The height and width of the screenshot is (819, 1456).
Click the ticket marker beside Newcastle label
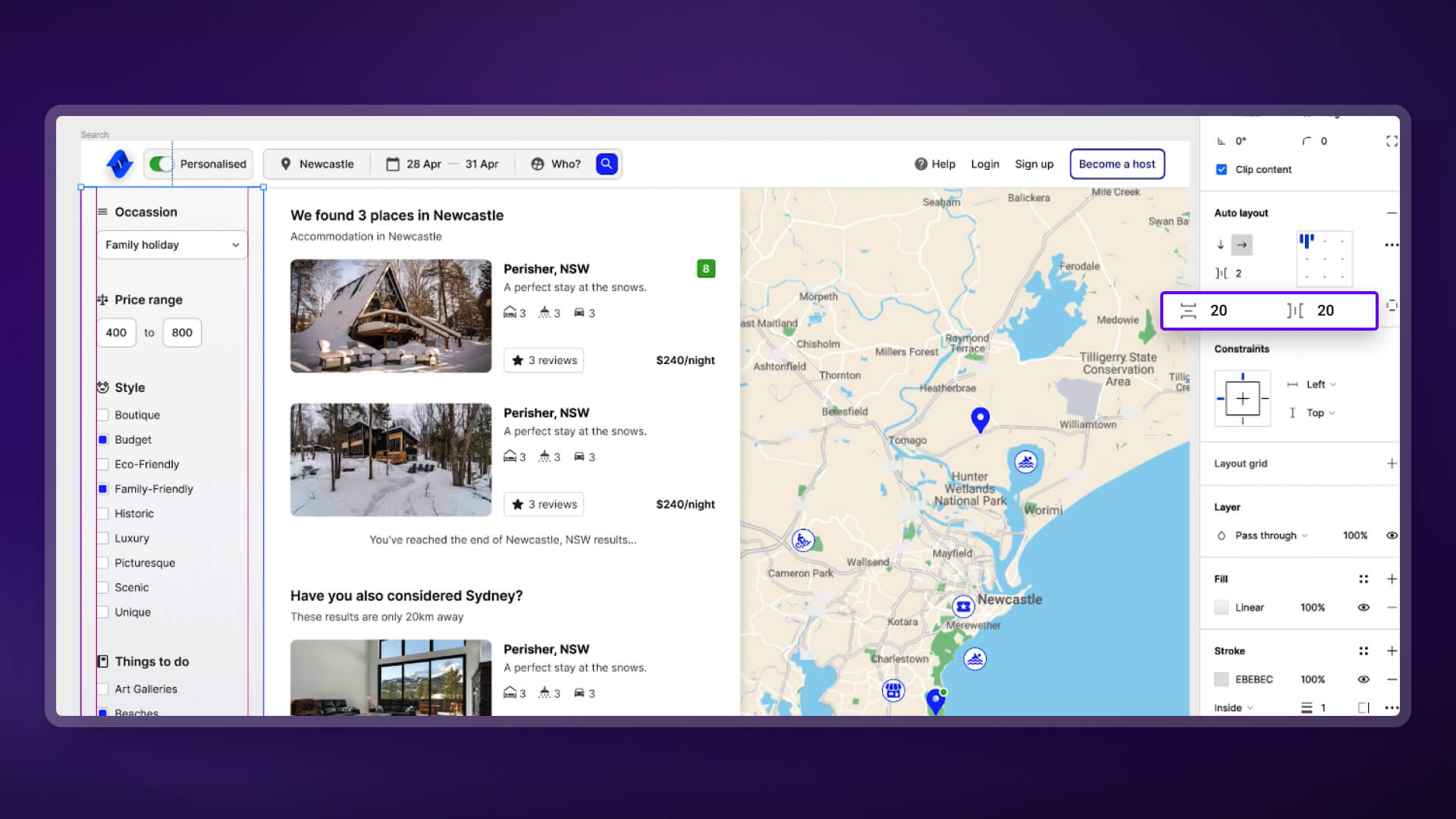pyautogui.click(x=963, y=606)
